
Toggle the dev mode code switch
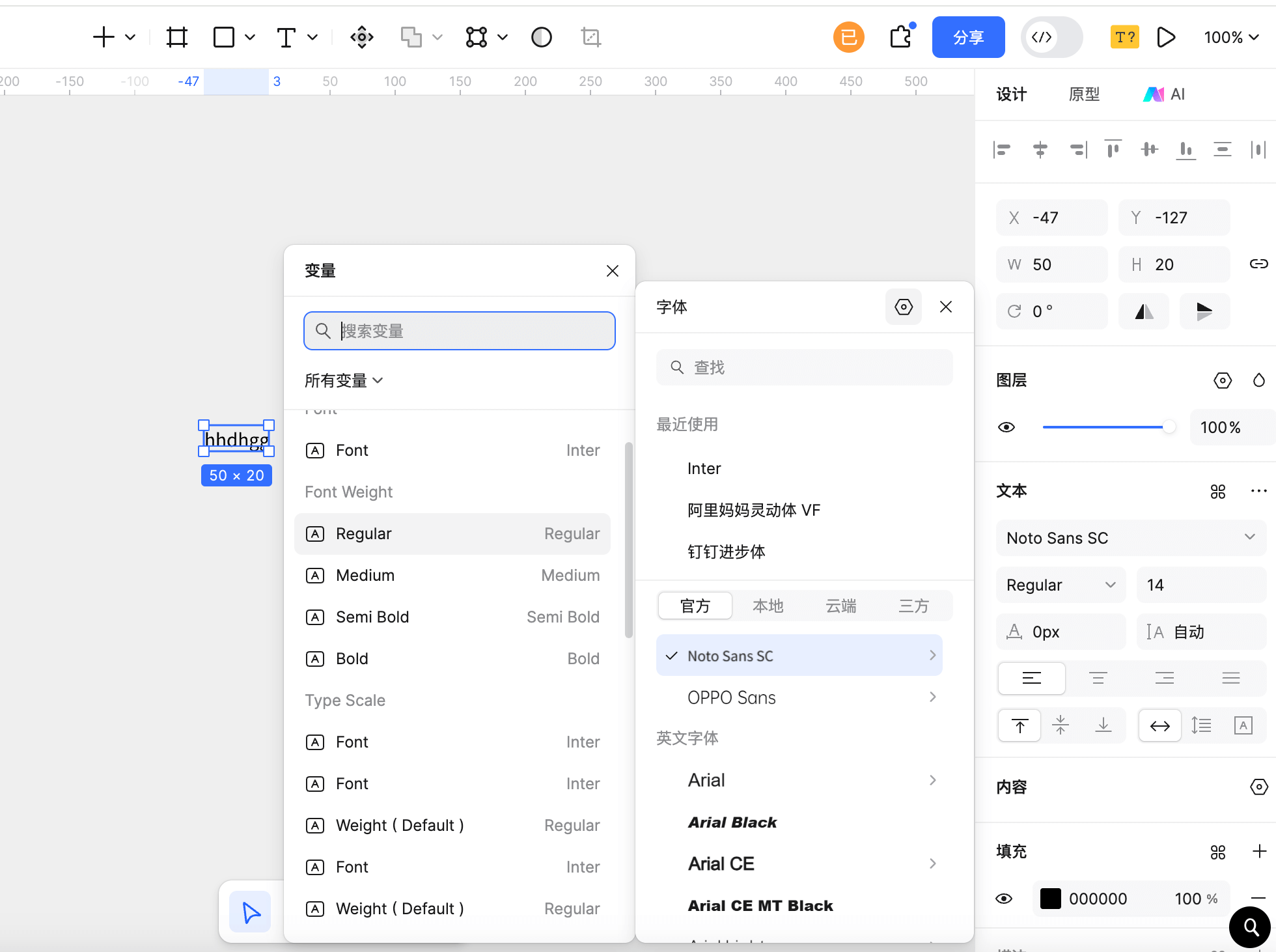click(x=1051, y=37)
